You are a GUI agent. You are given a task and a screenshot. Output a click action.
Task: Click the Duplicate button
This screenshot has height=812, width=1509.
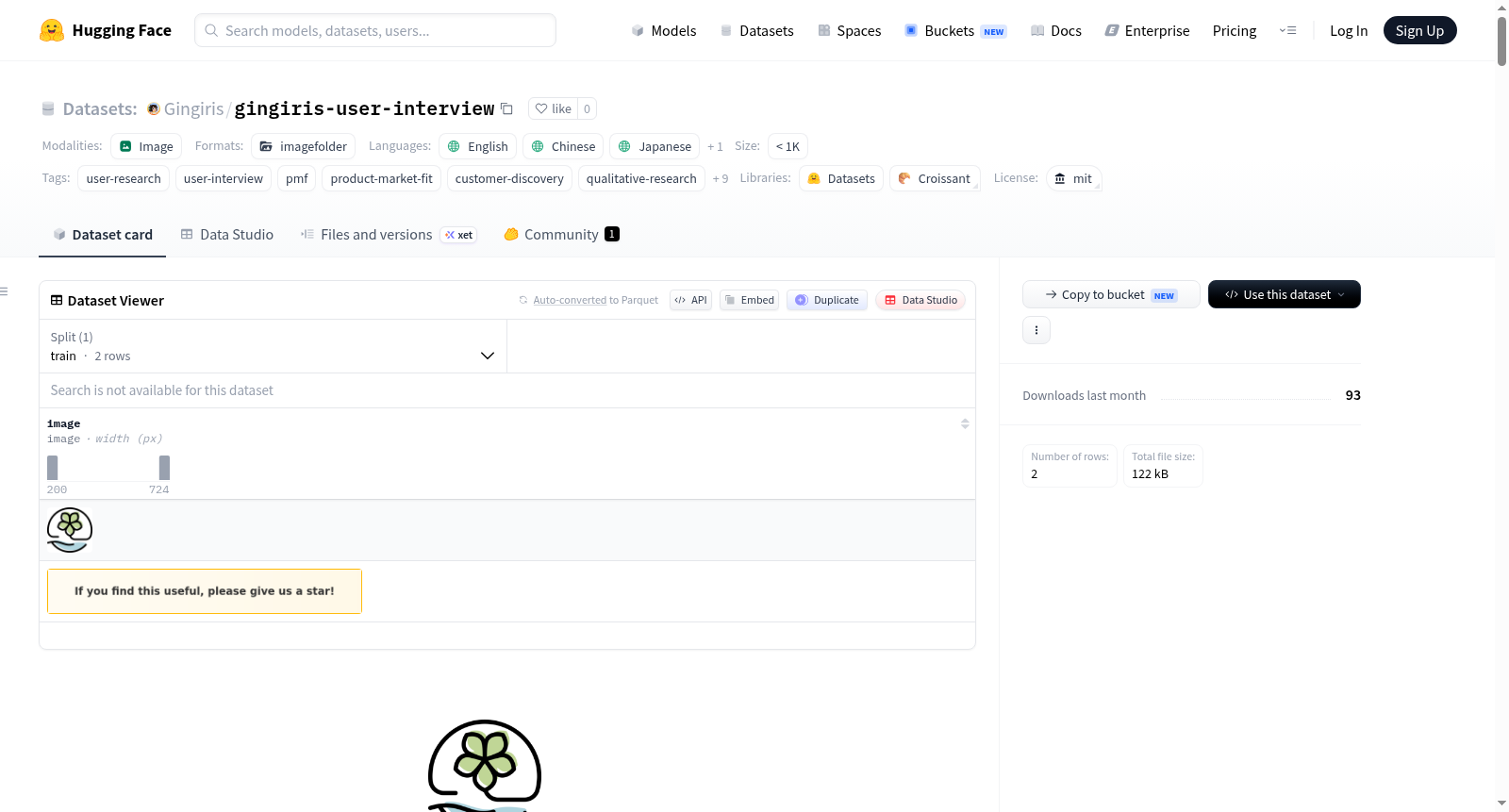(827, 300)
